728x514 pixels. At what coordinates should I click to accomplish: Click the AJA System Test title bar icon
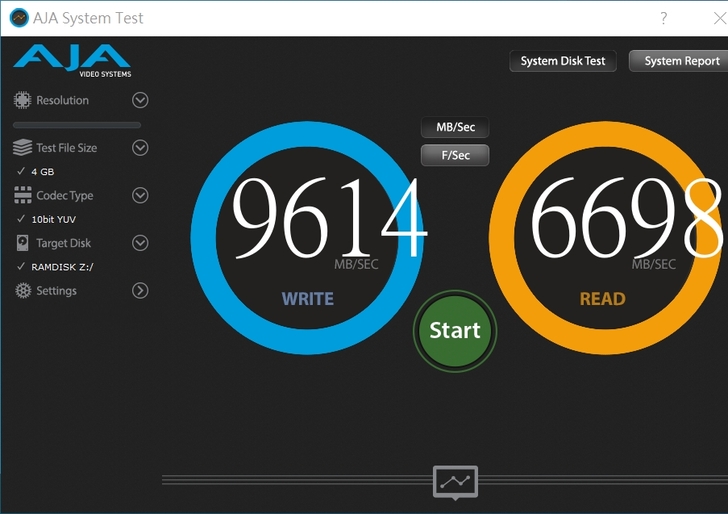tap(19, 18)
